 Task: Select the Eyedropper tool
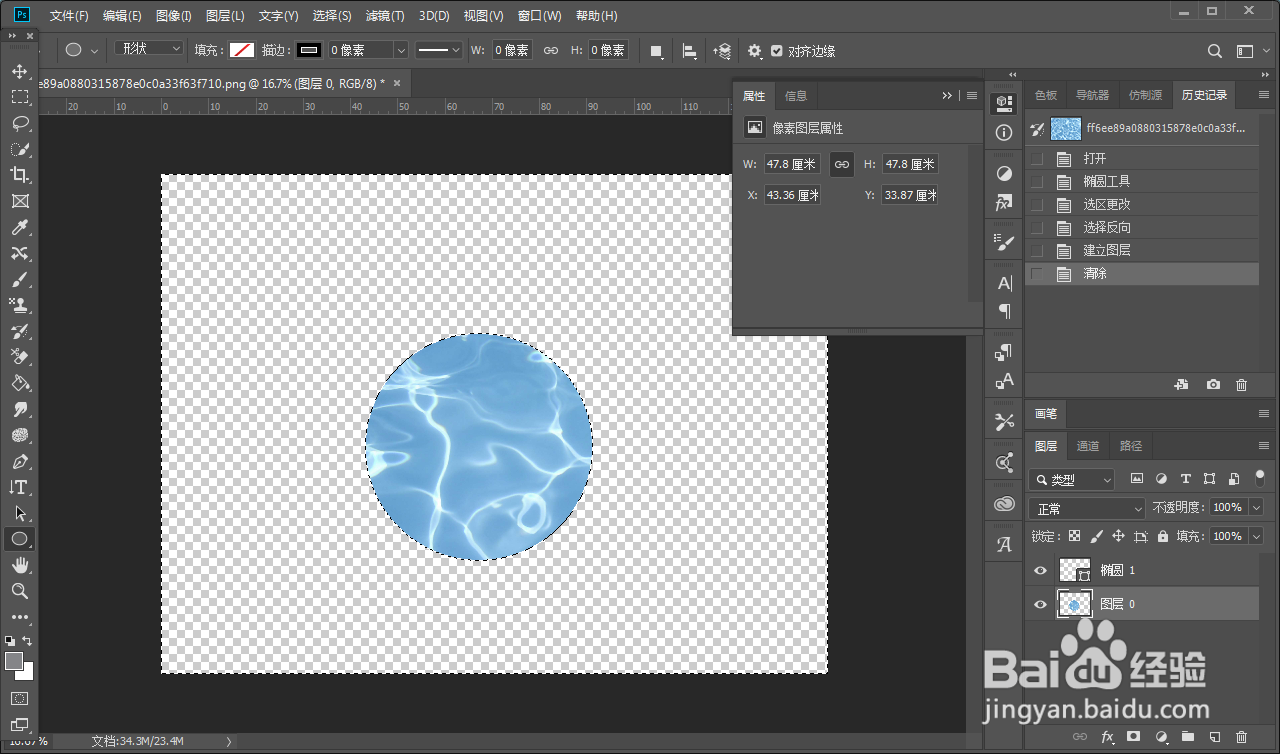[19, 227]
